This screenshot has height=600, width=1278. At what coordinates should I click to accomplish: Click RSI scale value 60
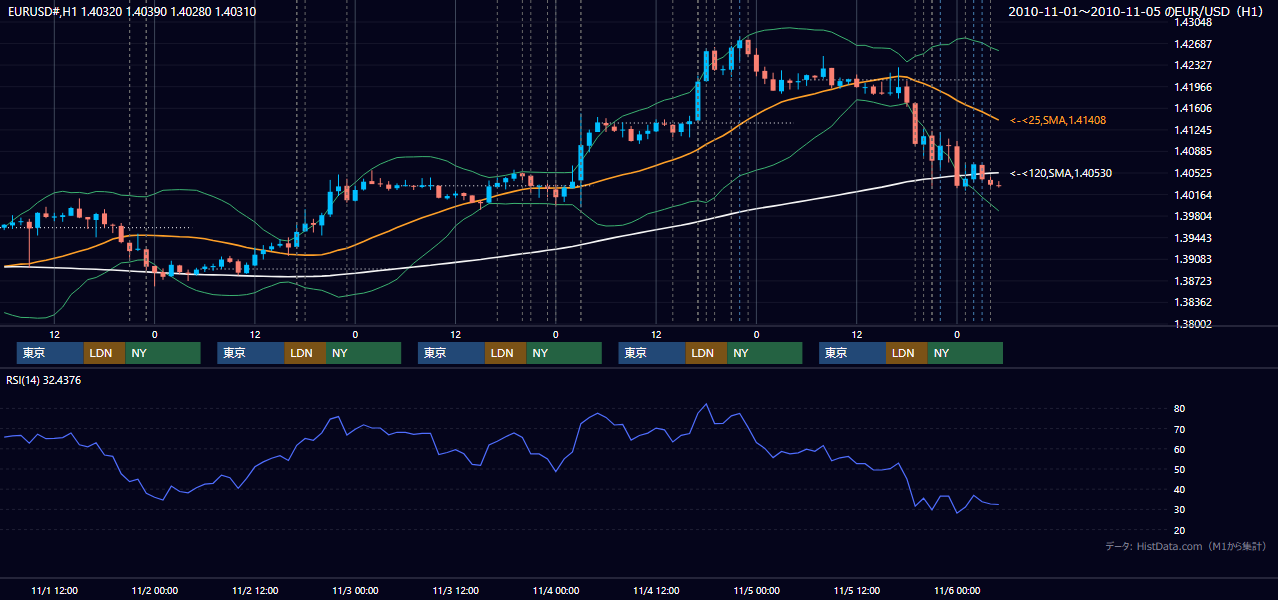1179,449
